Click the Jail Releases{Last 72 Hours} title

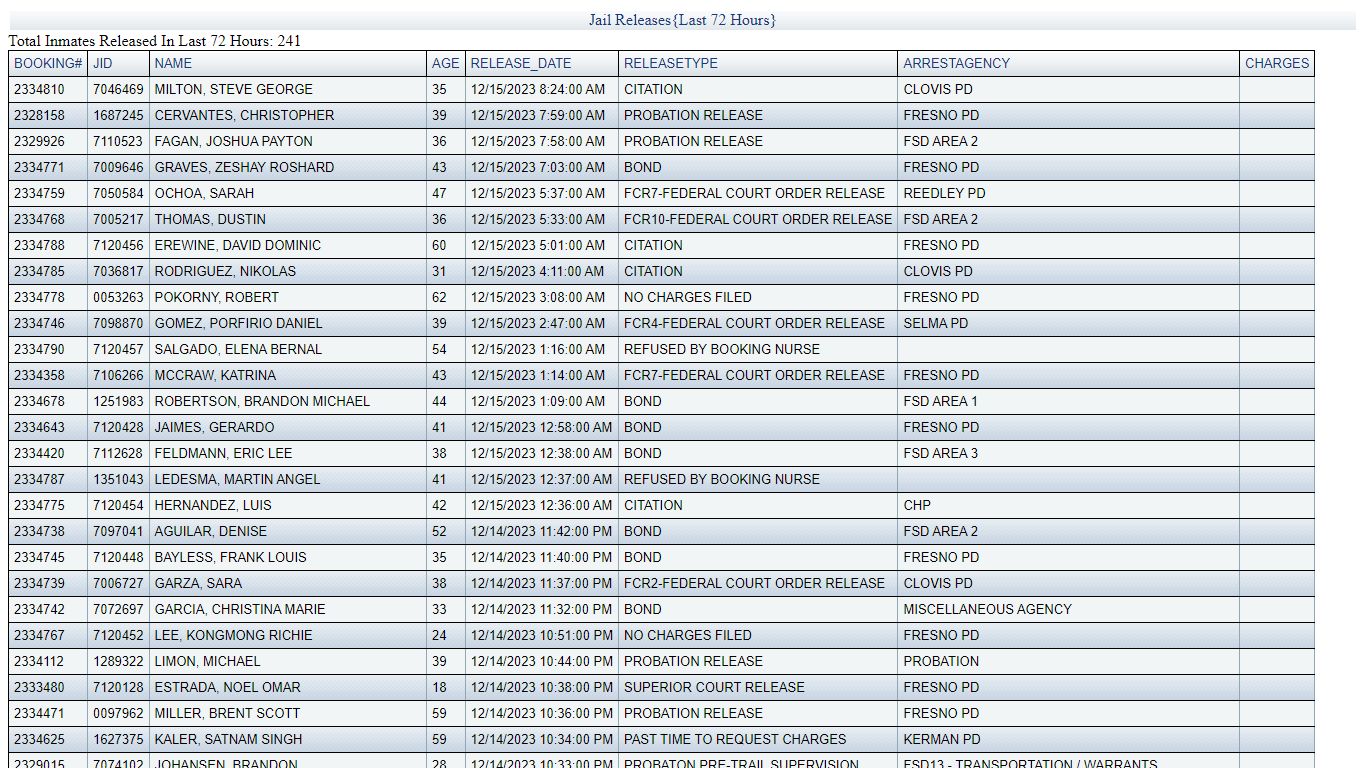[x=682, y=20]
